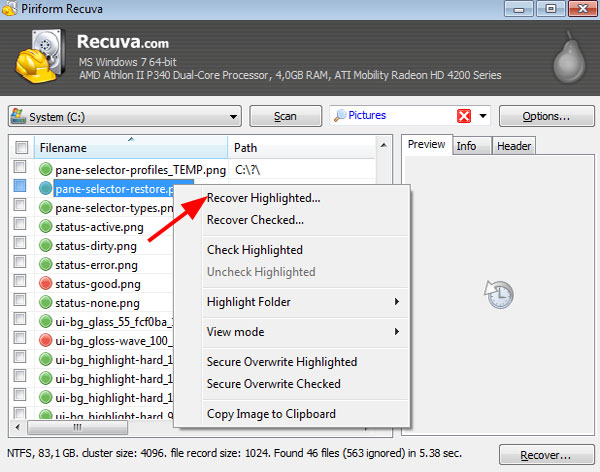Toggle the select-all checkbox in the Filename header
Screen dimensions: 600x472
(x=22, y=147)
